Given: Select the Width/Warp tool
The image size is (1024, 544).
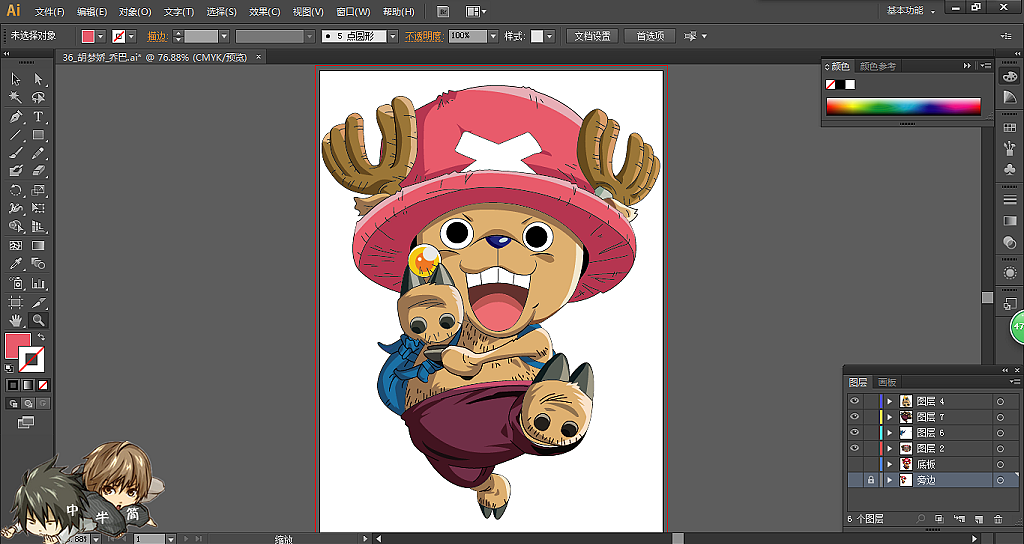Looking at the screenshot, I should pos(16,208).
